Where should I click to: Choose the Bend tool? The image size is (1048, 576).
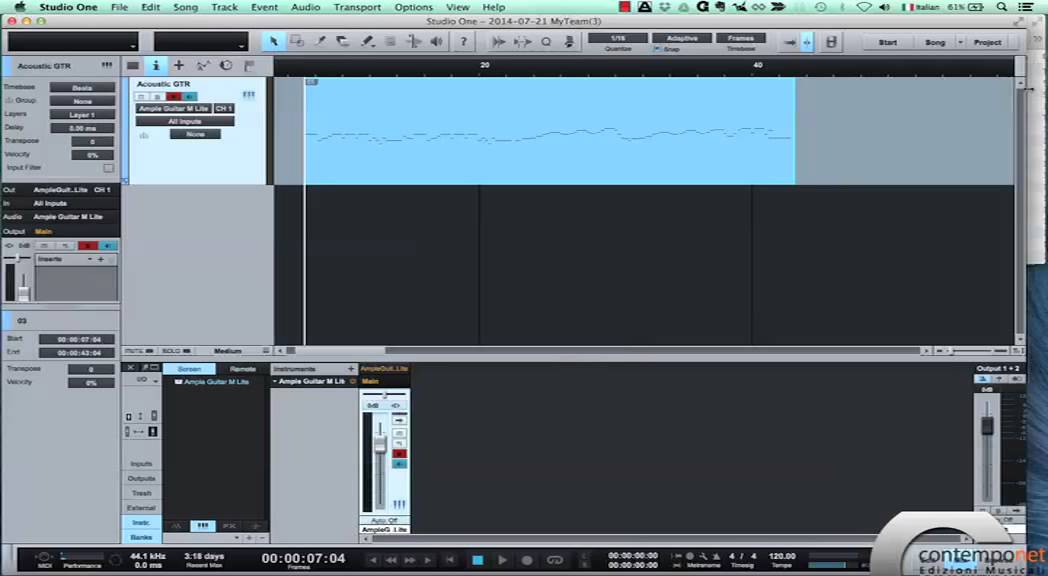(414, 41)
